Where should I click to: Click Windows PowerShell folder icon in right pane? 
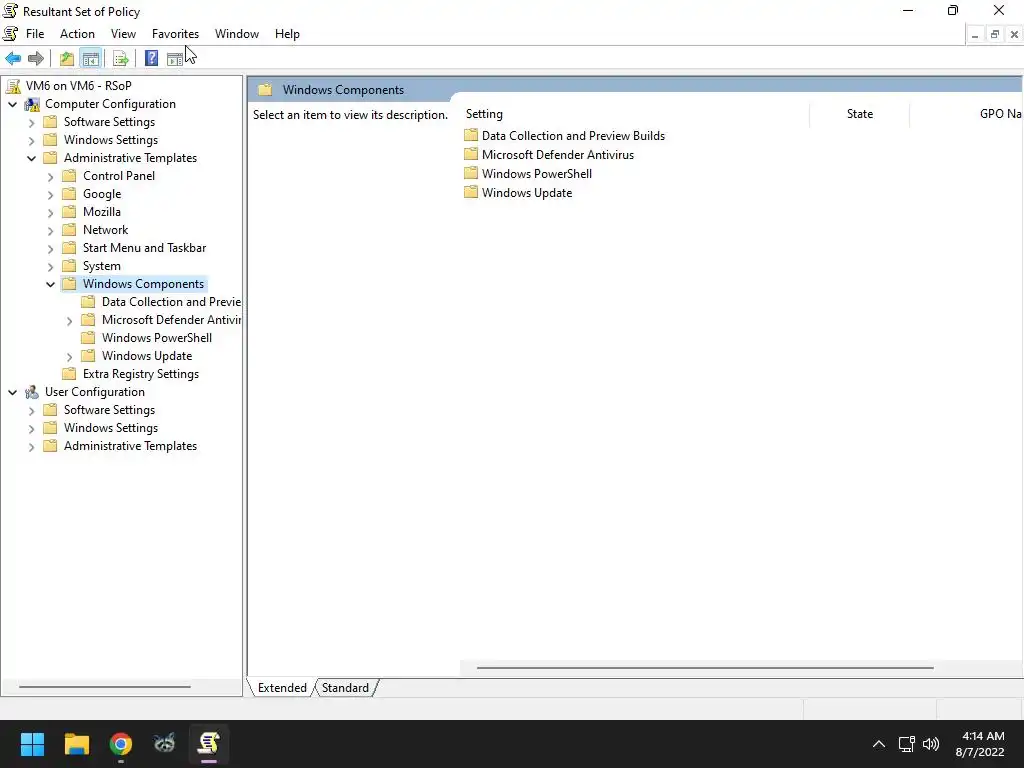(x=471, y=173)
